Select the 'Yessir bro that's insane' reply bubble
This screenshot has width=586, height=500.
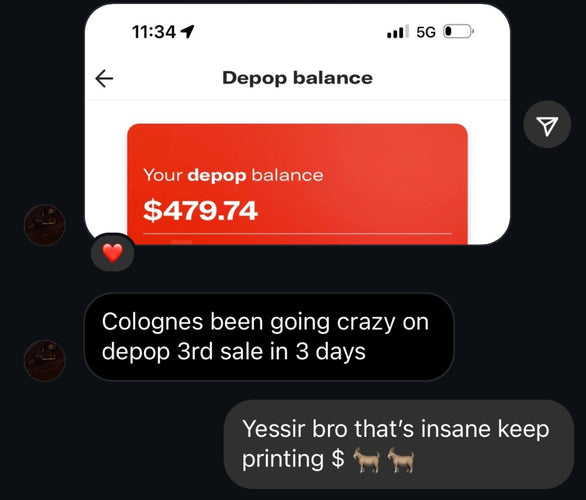click(x=399, y=444)
